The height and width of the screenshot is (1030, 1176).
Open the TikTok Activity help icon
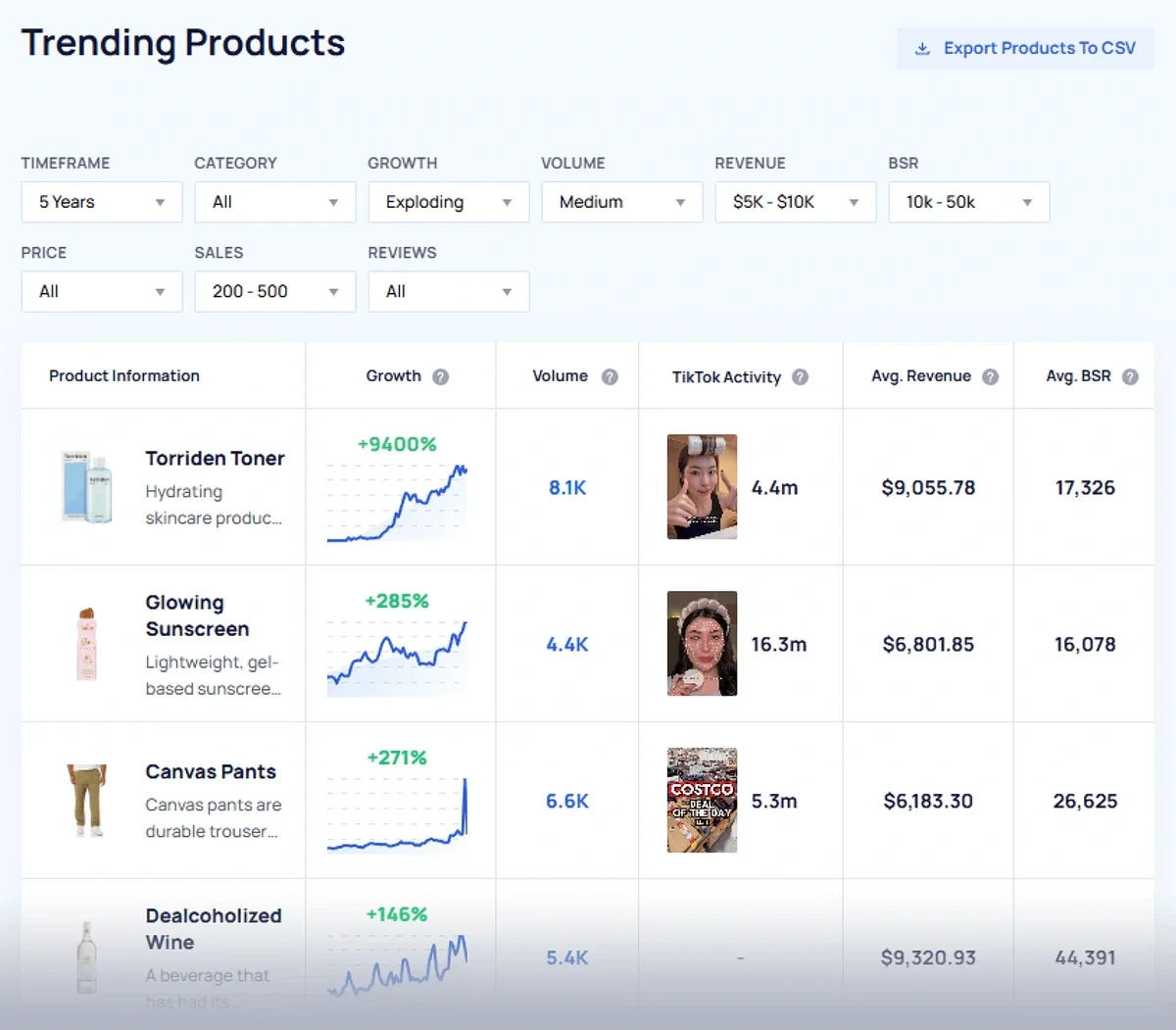pos(800,375)
